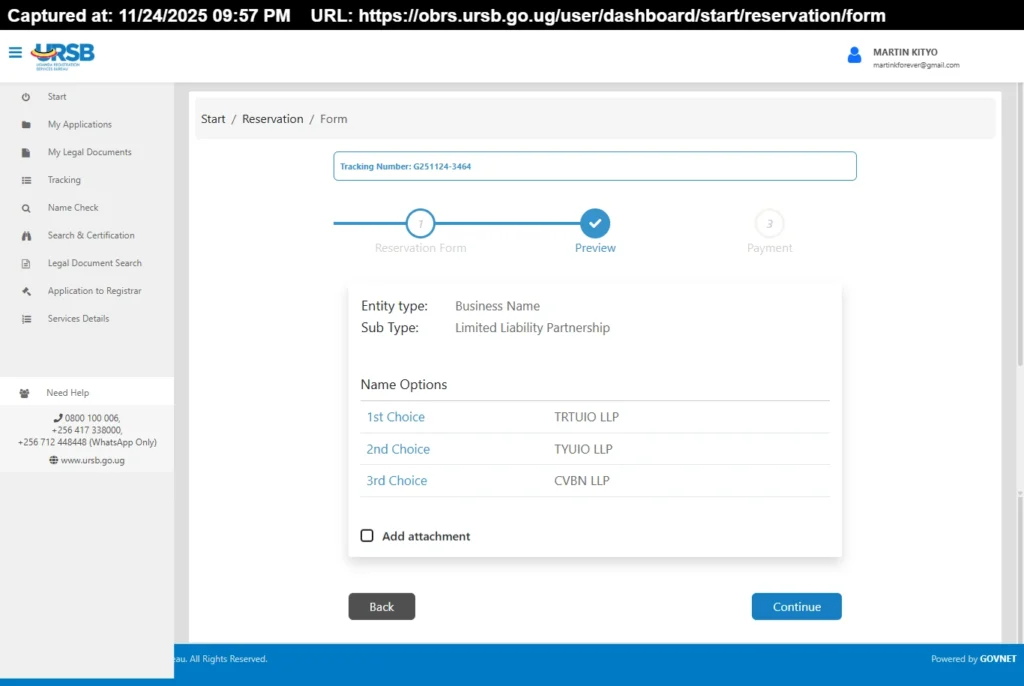
Task: Click the Need Help icon
Action: 22,392
